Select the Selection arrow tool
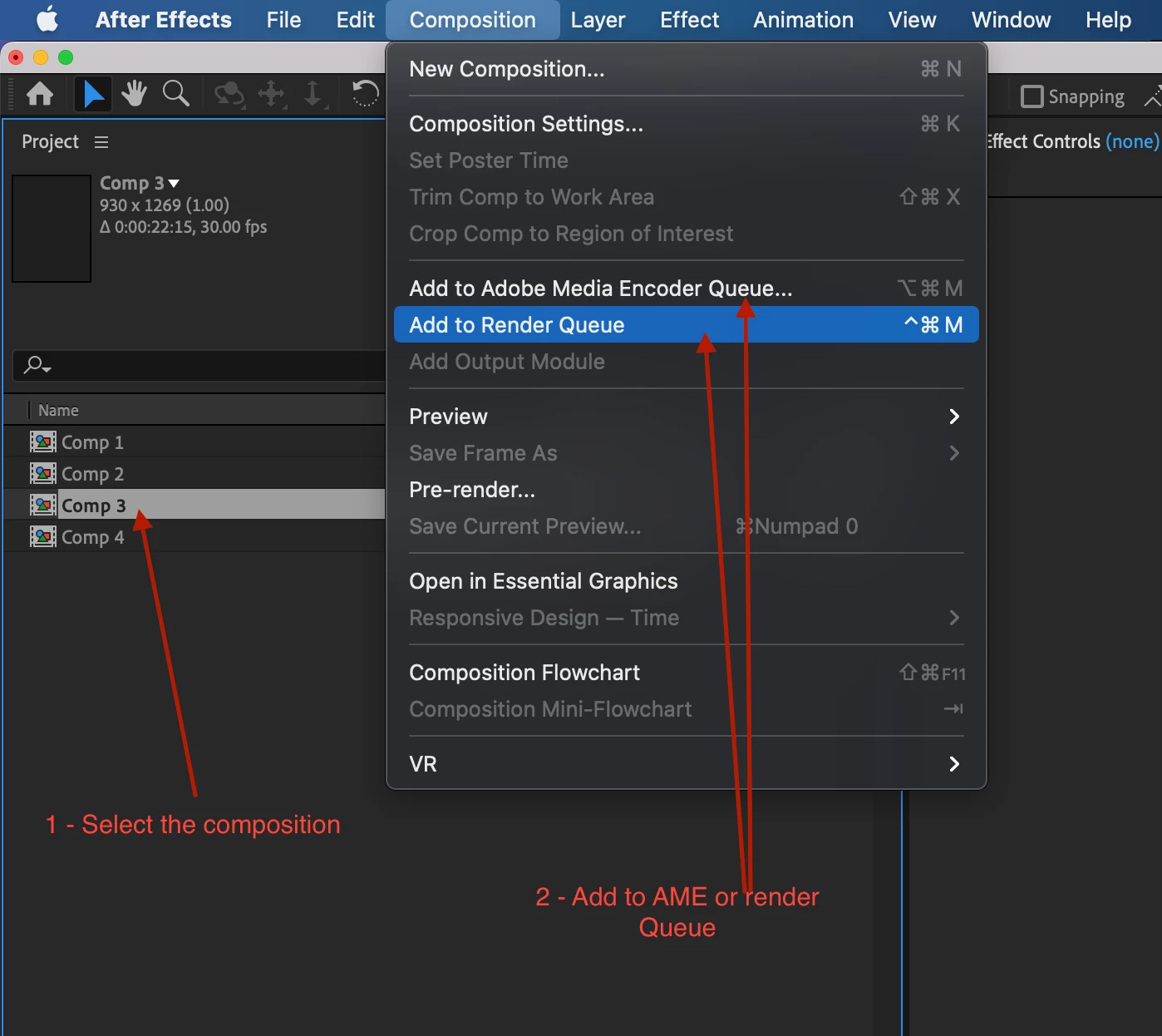Image resolution: width=1162 pixels, height=1036 pixels. (93, 94)
